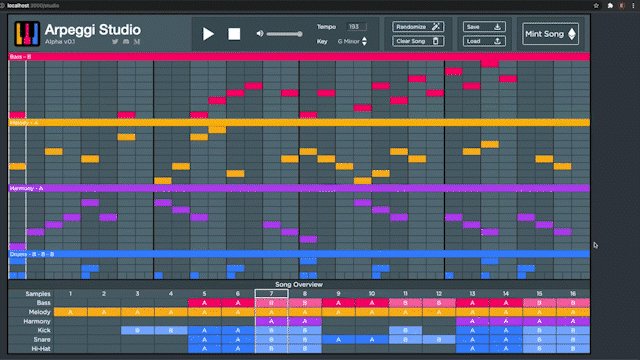Save the current song
Image resolution: width=640 pixels, height=360 pixels.
pyautogui.click(x=484, y=27)
